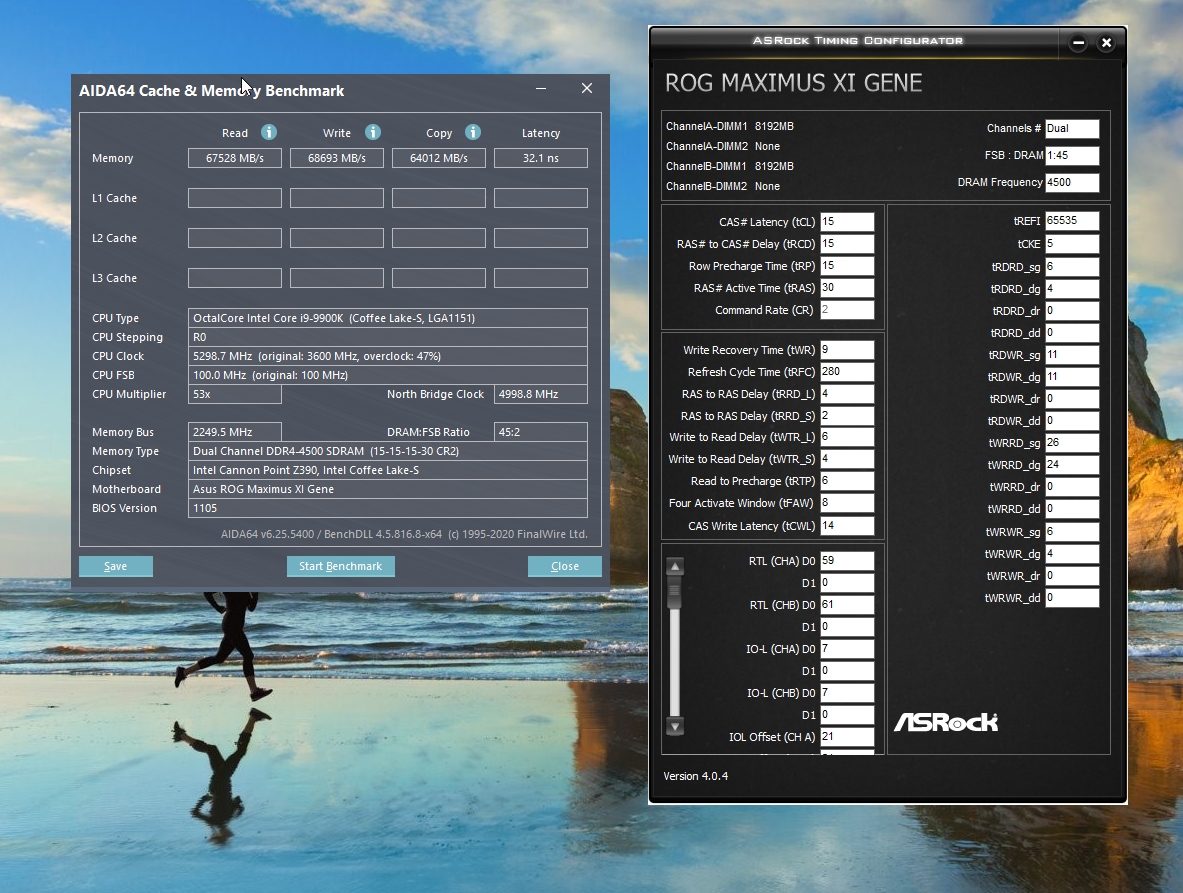Viewport: 1183px width, 893px height.
Task: Select the Memory Read result 67528 MB/s
Action: coord(235,158)
